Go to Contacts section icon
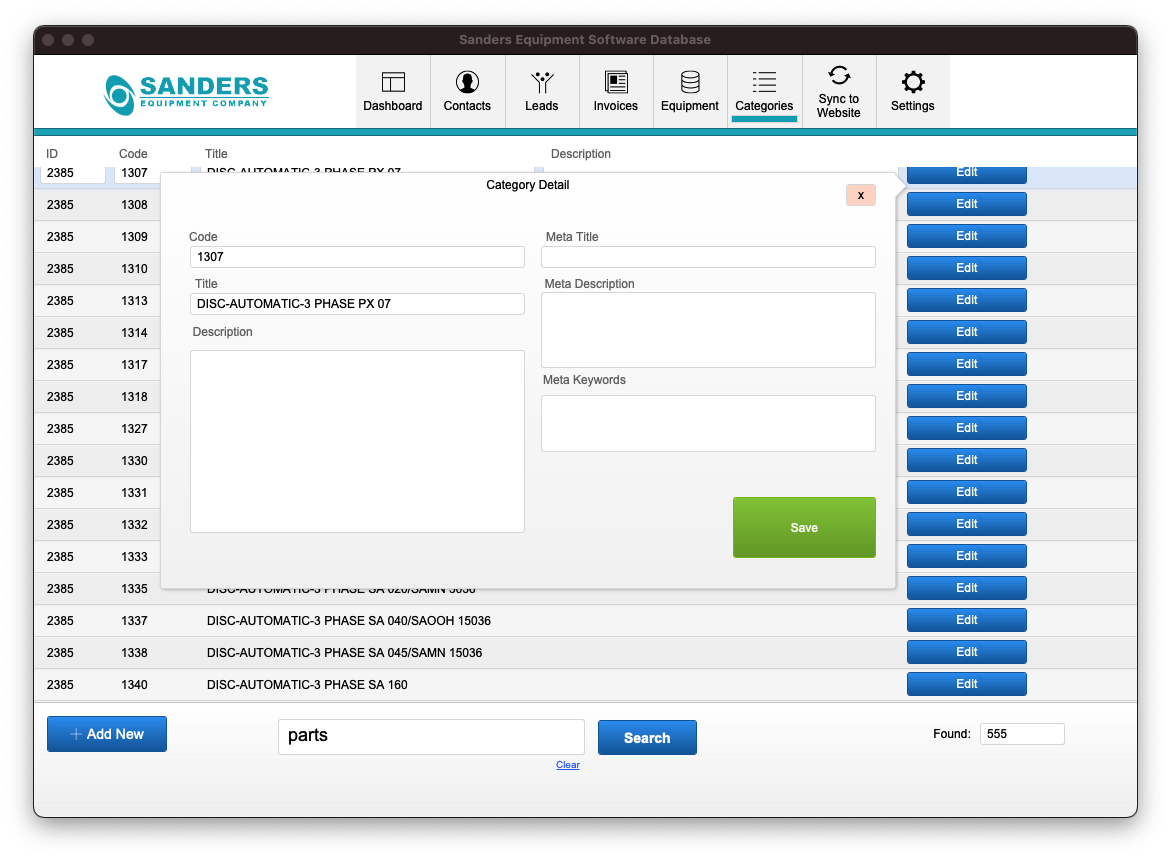The image size is (1171, 859). point(467,83)
